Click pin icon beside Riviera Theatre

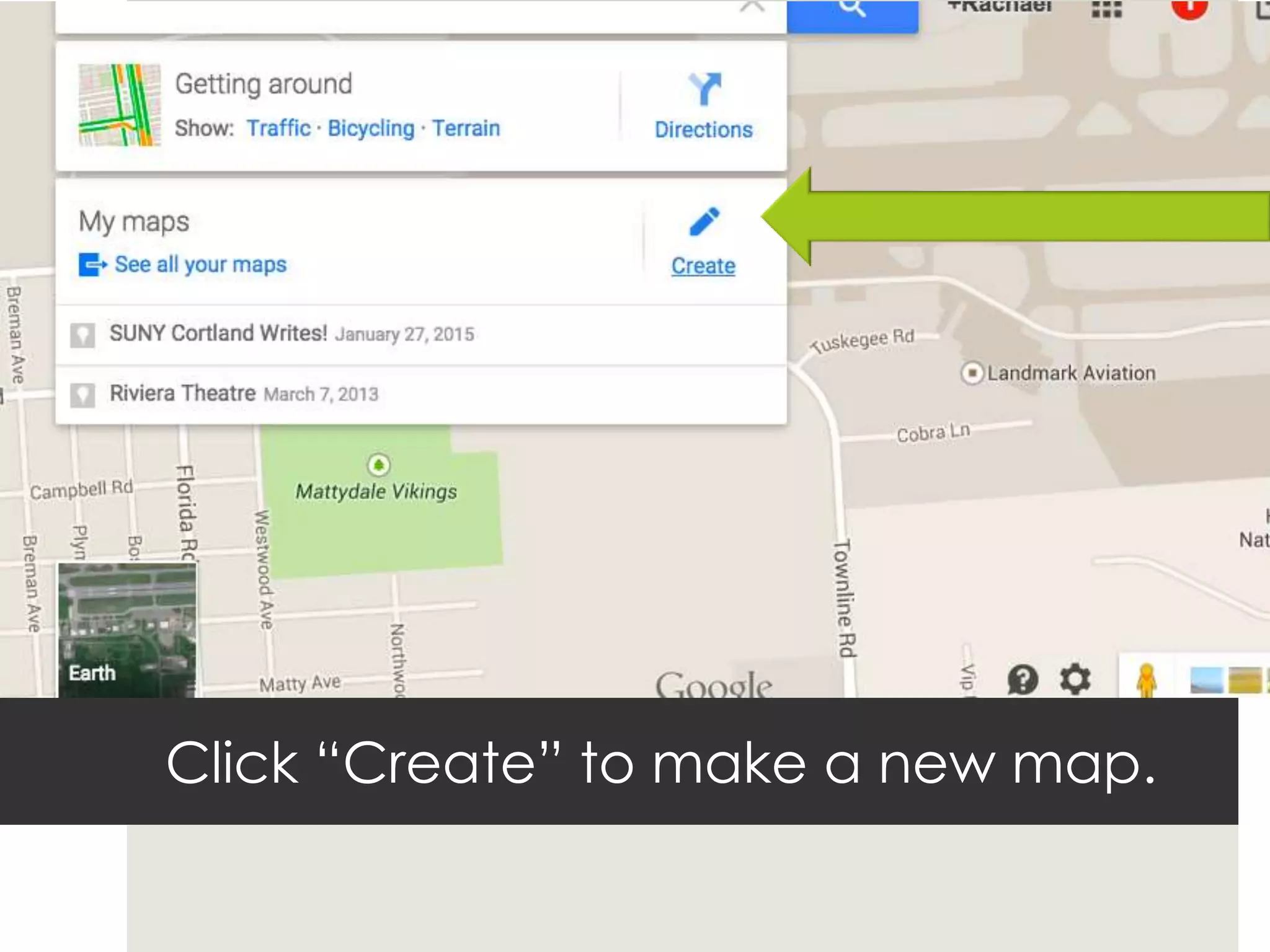pyautogui.click(x=82, y=395)
